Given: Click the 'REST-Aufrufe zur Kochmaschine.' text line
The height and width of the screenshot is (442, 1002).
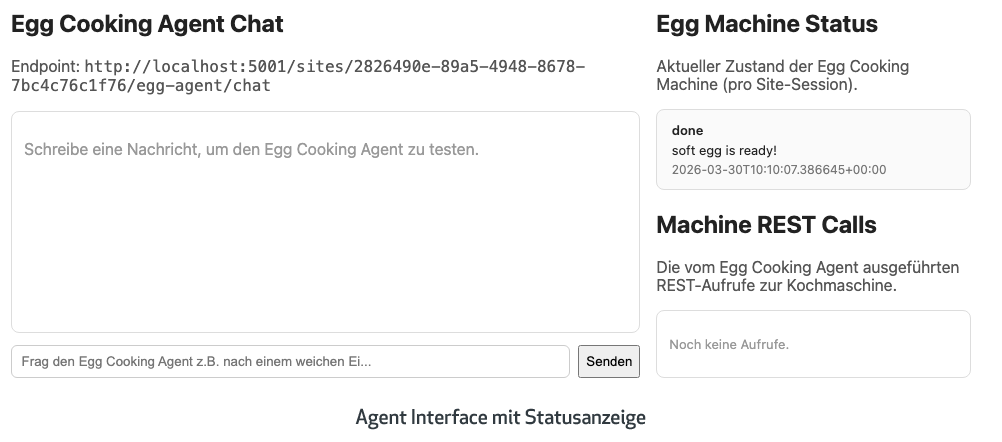Looking at the screenshot, I should pyautogui.click(x=776, y=286).
